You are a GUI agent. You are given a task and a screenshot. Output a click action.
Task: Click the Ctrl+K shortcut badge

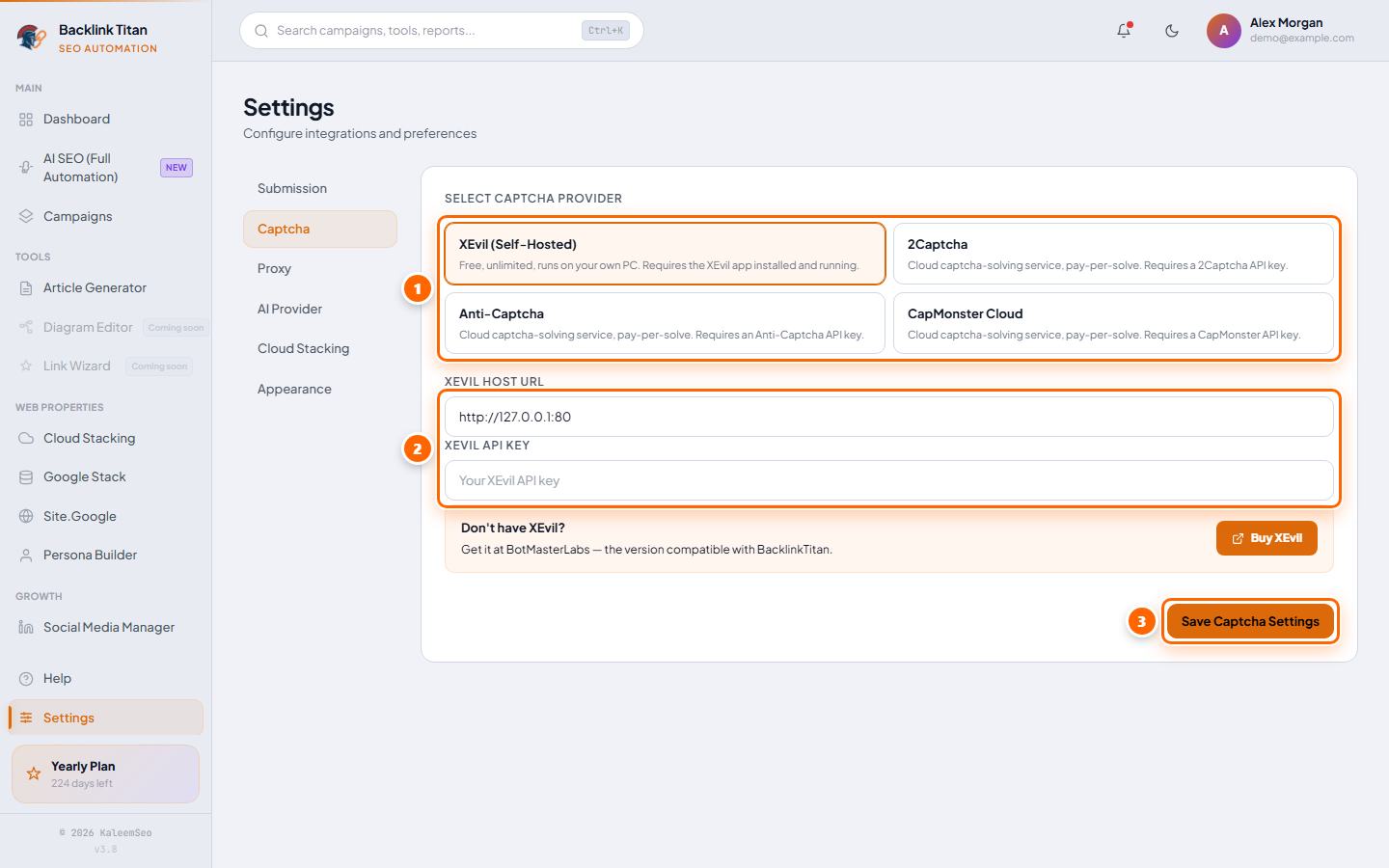click(x=606, y=31)
